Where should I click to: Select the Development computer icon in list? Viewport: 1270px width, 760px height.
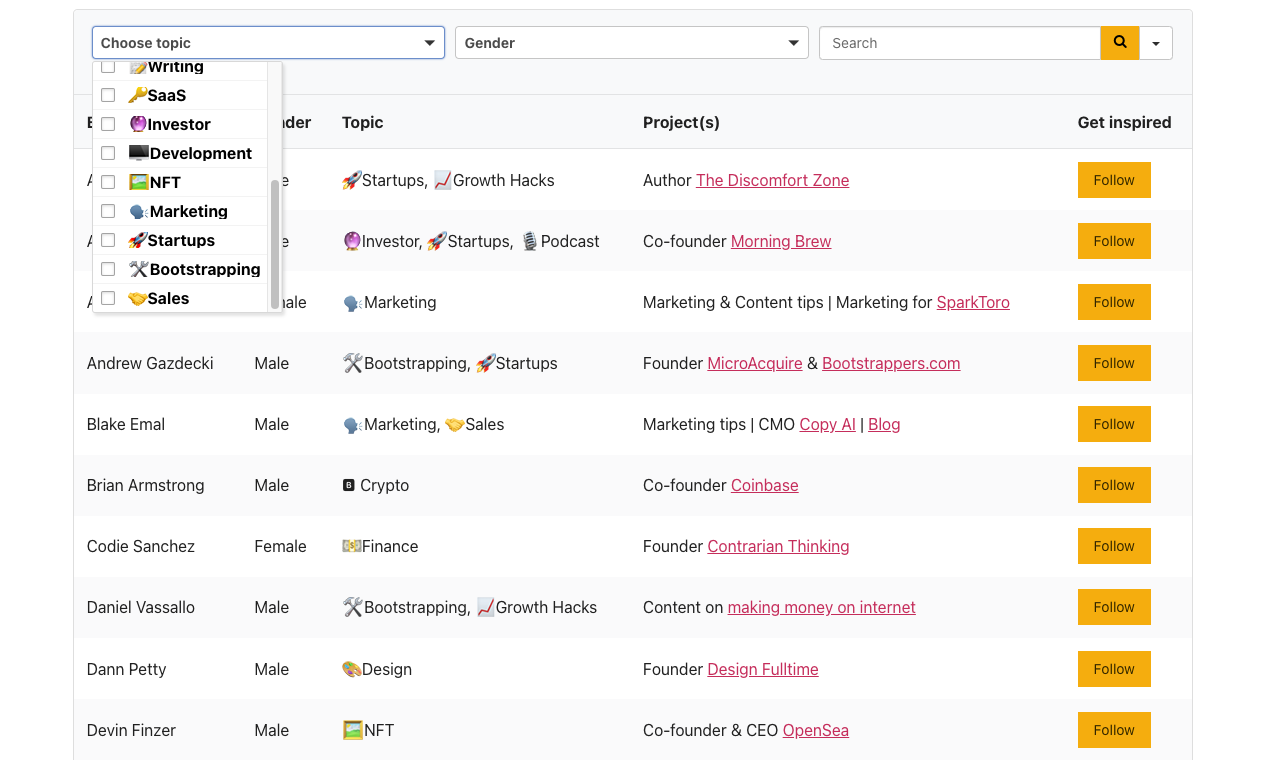[139, 153]
